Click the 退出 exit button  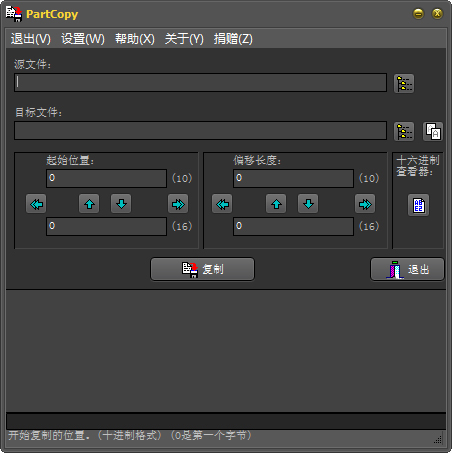tap(407, 269)
